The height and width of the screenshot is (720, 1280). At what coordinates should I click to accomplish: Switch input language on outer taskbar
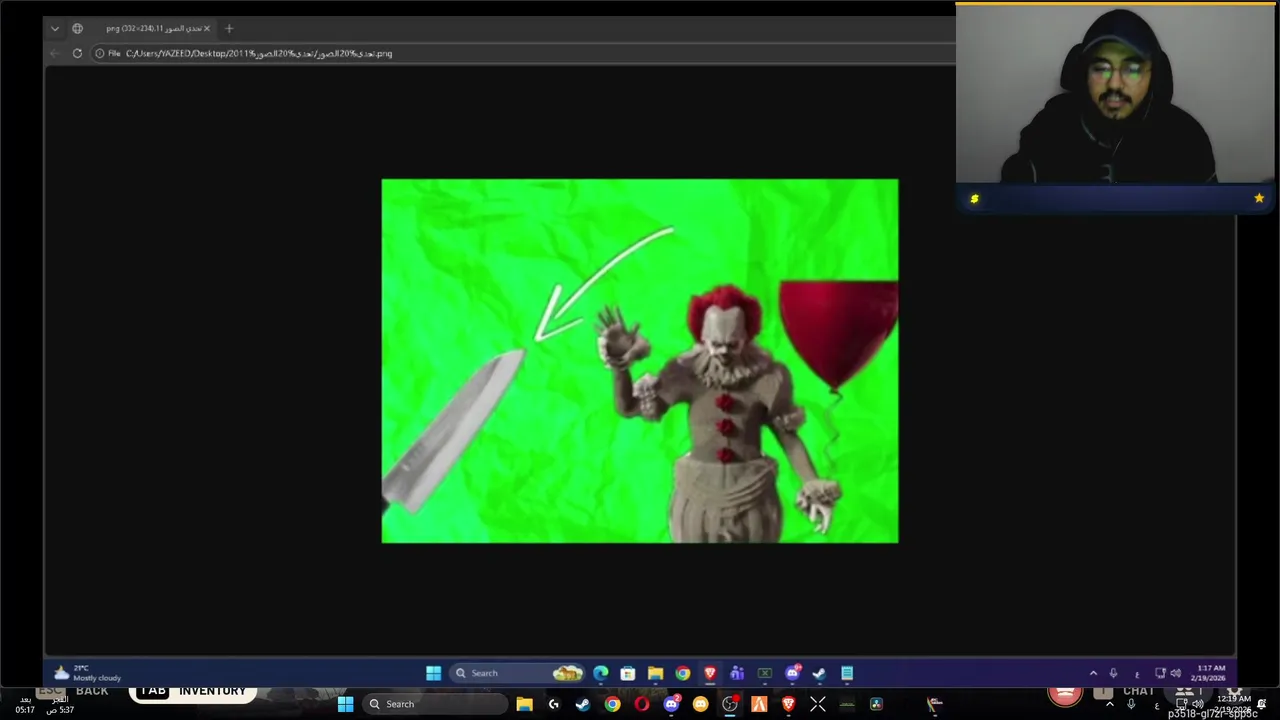click(1157, 704)
